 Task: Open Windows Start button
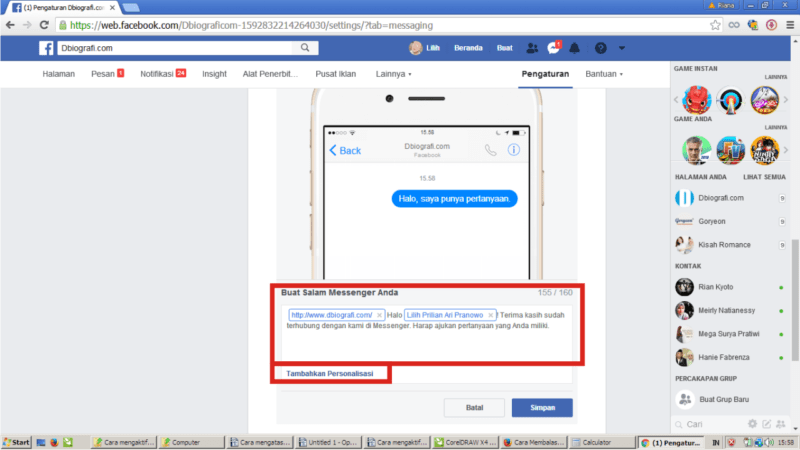(16, 442)
